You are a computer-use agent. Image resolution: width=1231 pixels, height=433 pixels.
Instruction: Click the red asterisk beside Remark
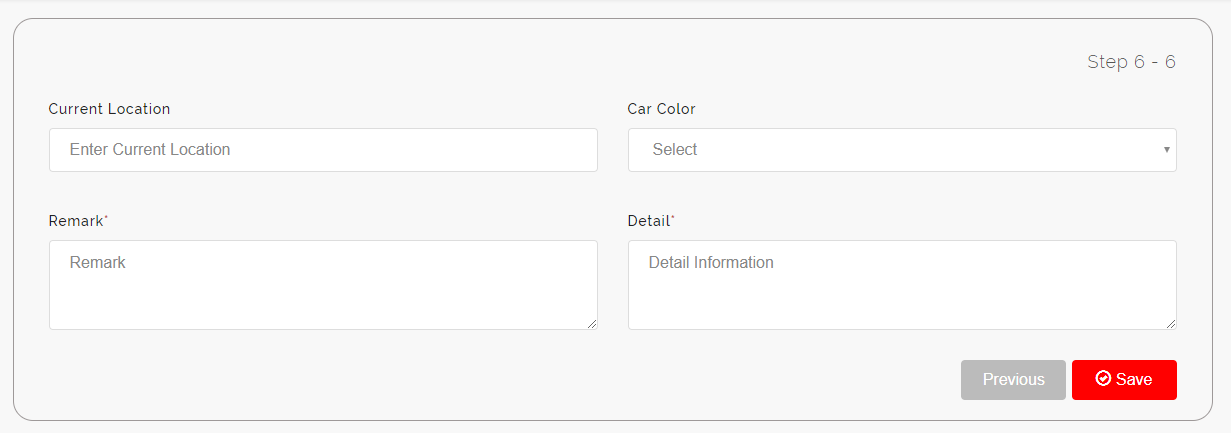tap(106, 218)
